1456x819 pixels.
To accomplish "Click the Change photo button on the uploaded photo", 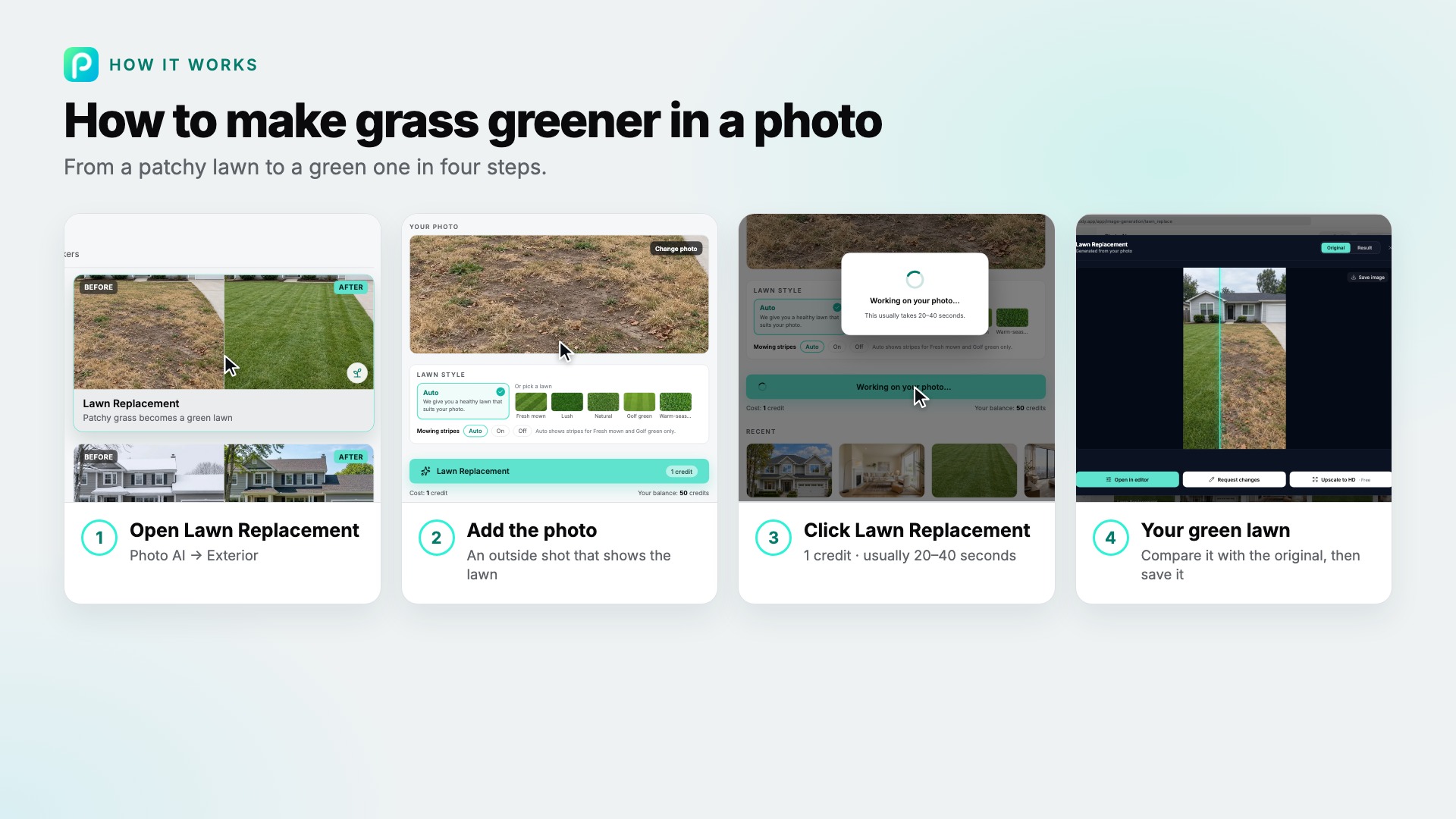I will tap(676, 249).
